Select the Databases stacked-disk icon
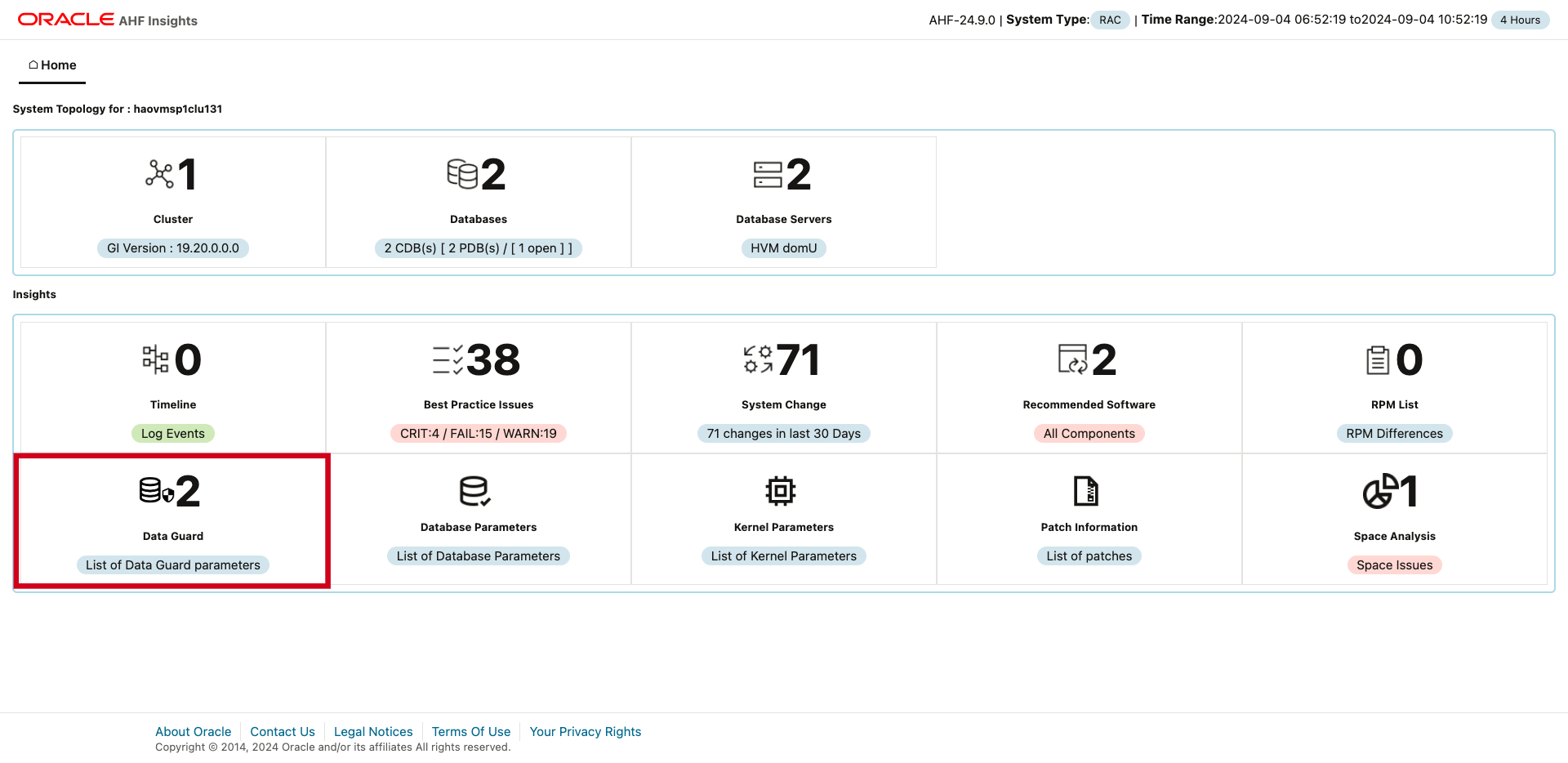Screen dimensions: 1568x763 pyautogui.click(x=464, y=173)
